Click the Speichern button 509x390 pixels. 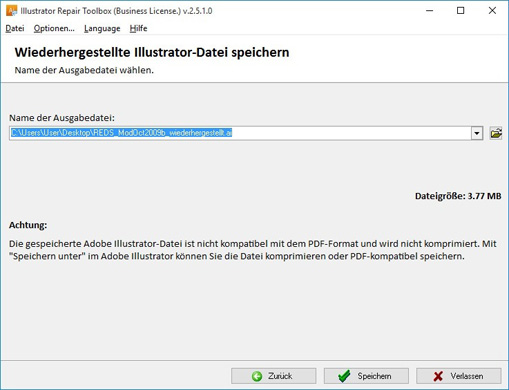click(366, 376)
